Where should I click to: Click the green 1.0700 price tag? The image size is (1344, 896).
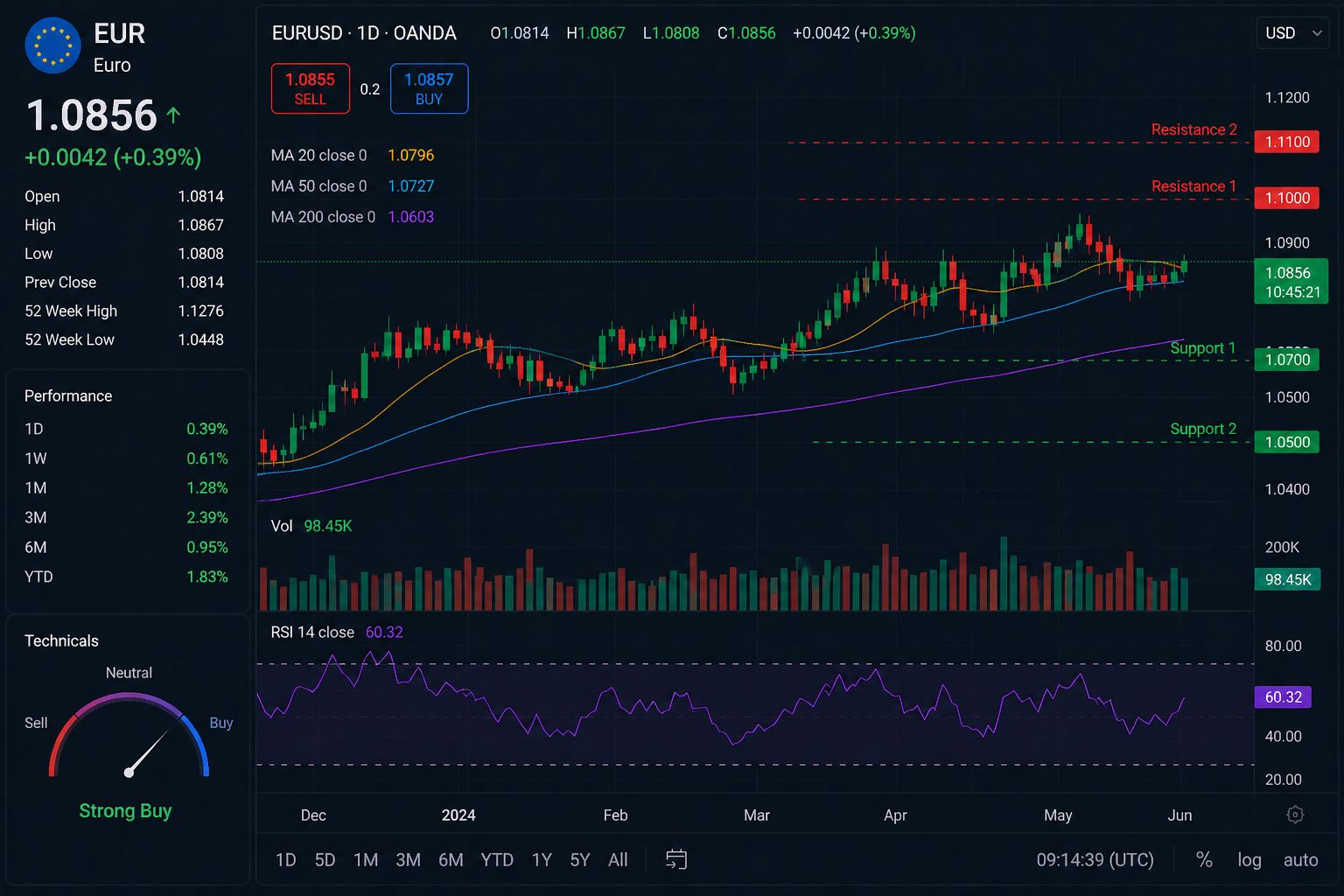coord(1286,360)
